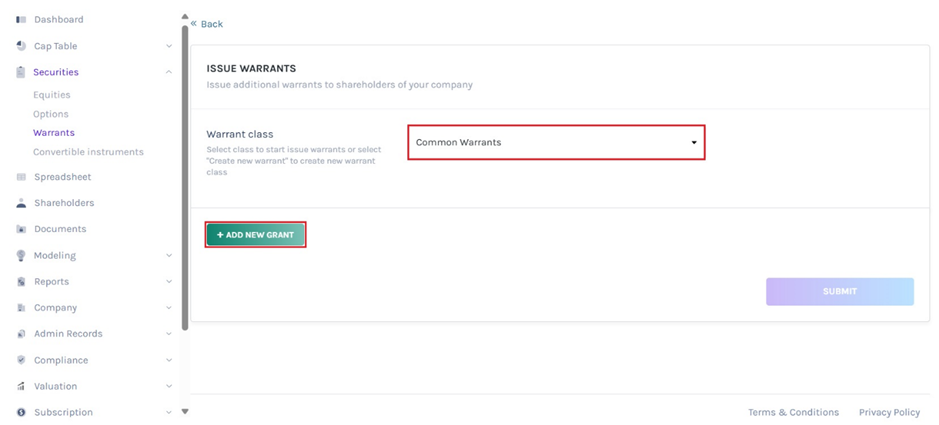Select Convertible instruments submenu item
The width and height of the screenshot is (939, 425).
coord(88,152)
